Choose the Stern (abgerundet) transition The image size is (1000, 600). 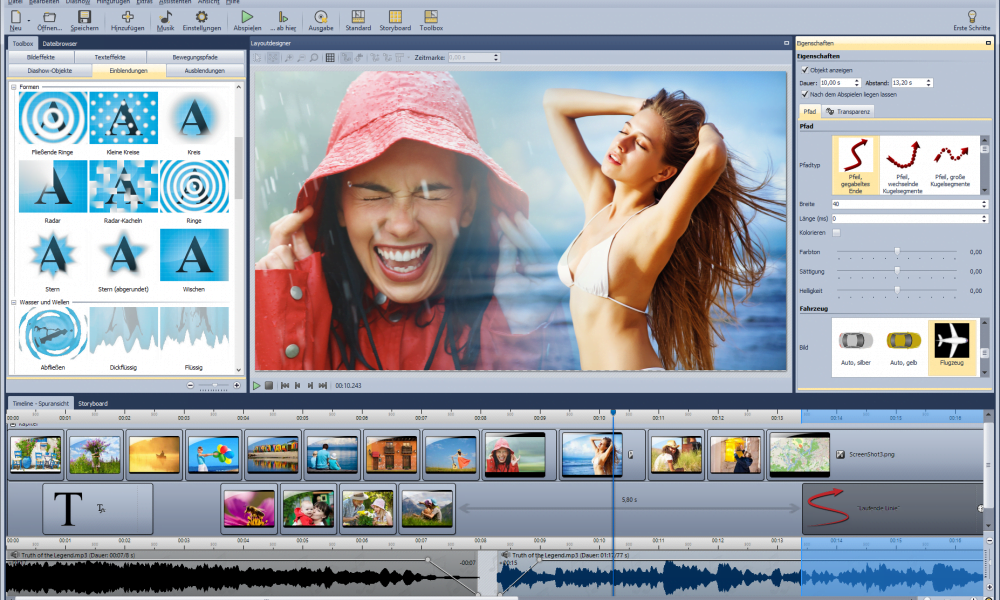(123, 255)
